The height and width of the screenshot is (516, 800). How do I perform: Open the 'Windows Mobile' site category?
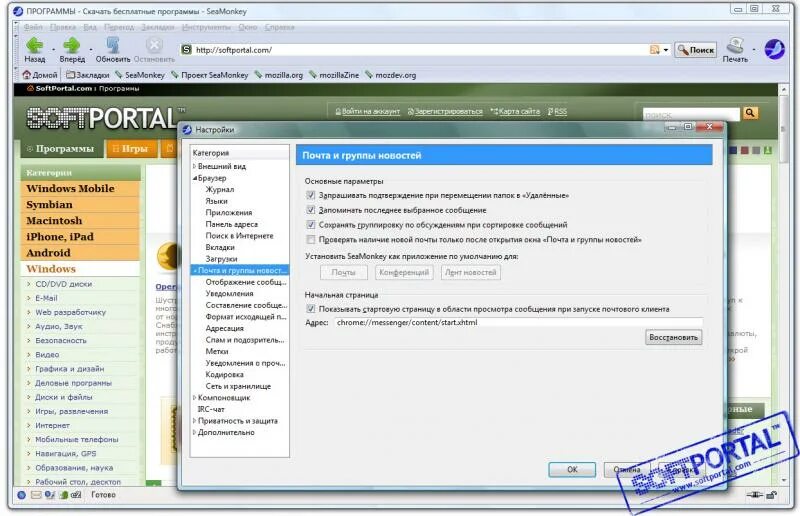coord(81,188)
